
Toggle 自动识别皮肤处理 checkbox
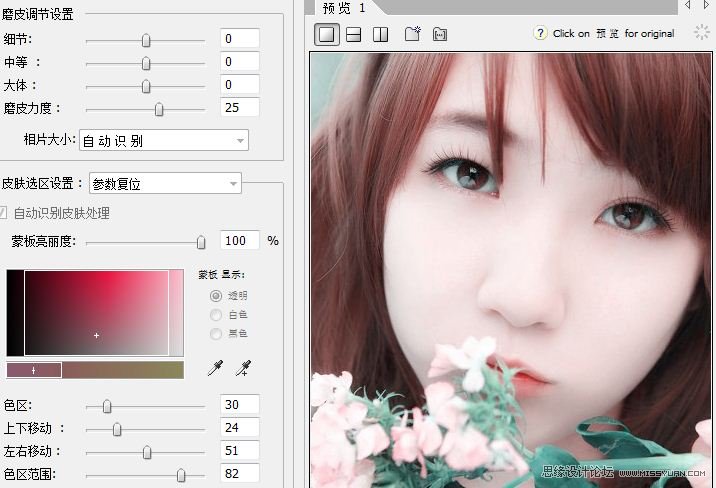coord(3,213)
